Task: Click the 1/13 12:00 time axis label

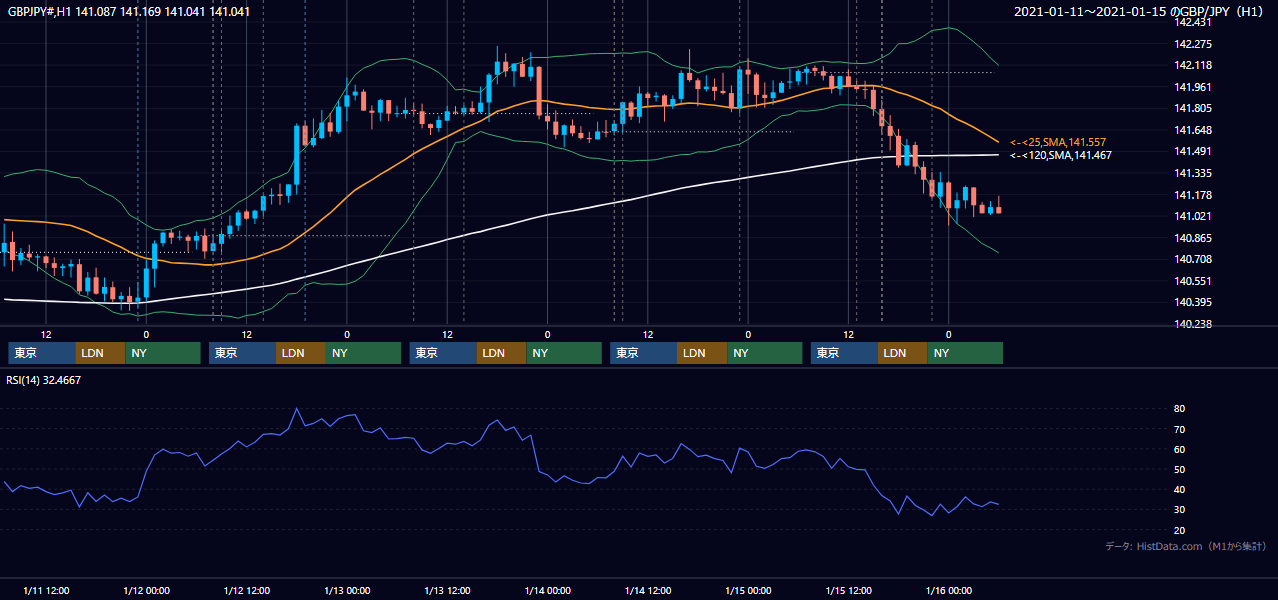Action: pyautogui.click(x=447, y=591)
